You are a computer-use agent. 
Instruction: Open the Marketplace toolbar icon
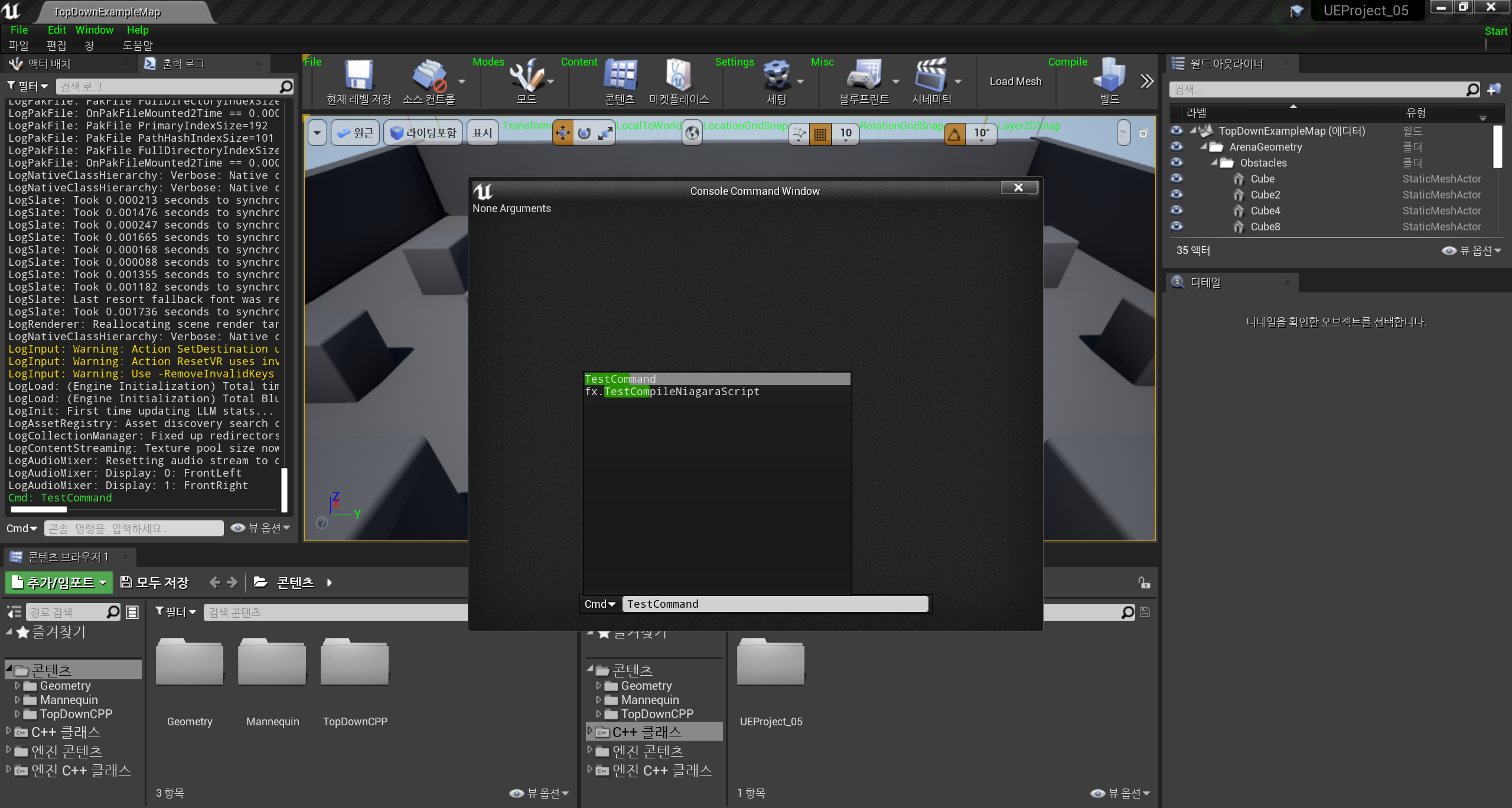[x=678, y=76]
